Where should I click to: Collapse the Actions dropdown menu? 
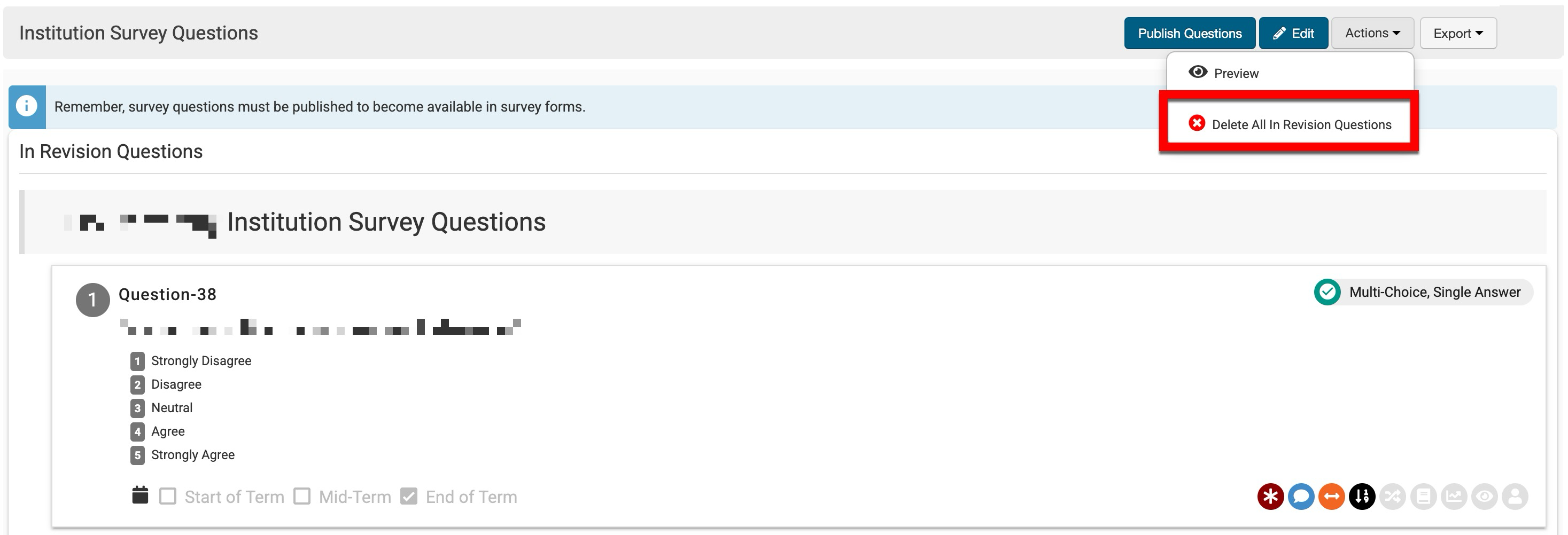coord(1372,34)
